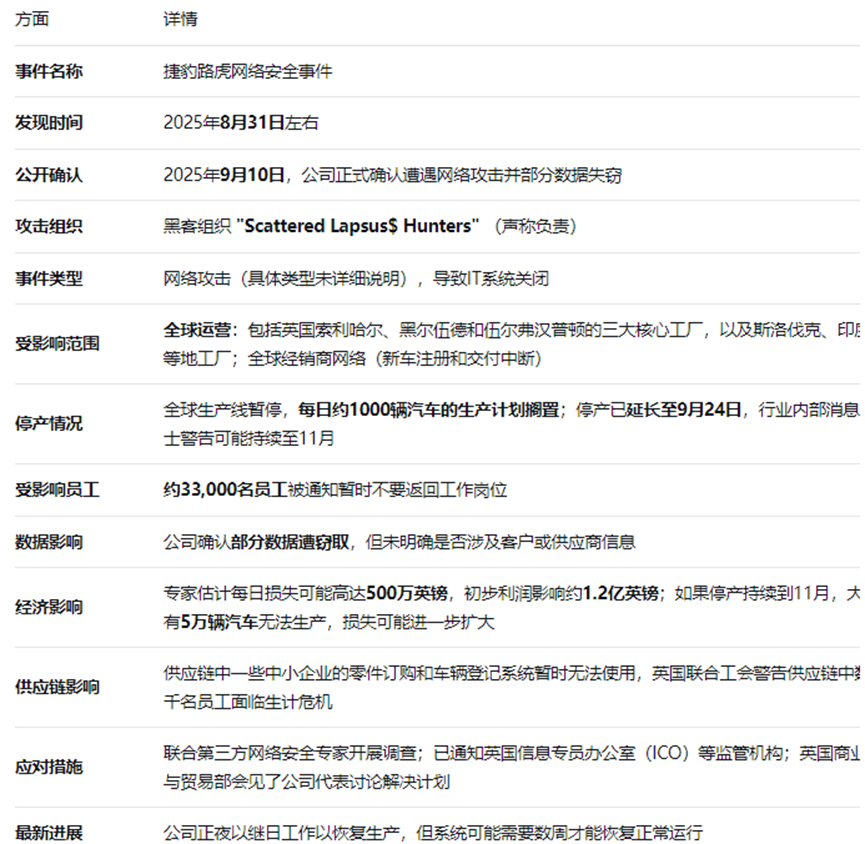Click the bold 1.2亿英镑 figure
Viewport: 865px width, 844px height.
point(621,593)
